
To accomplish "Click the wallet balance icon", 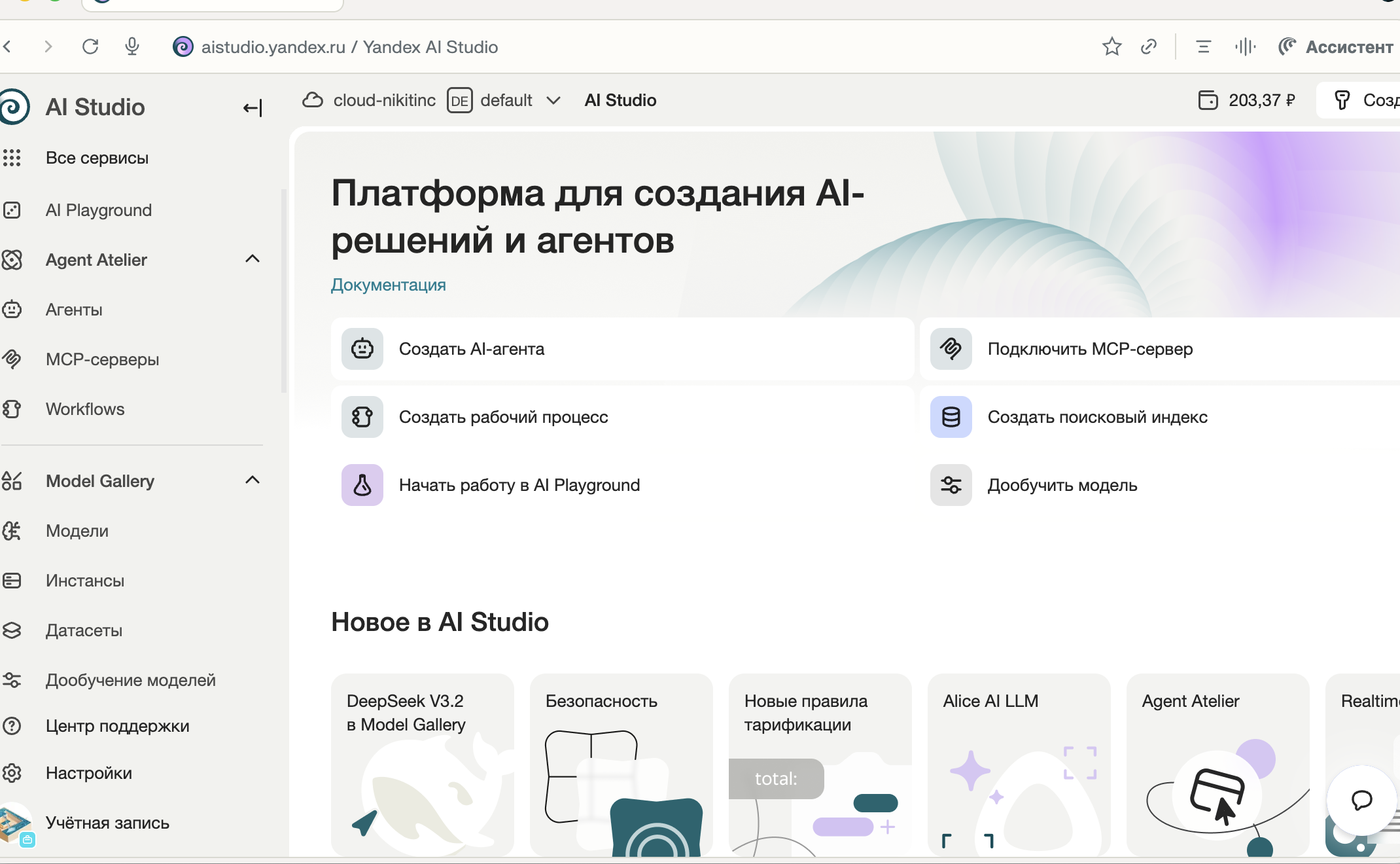I will (1208, 100).
